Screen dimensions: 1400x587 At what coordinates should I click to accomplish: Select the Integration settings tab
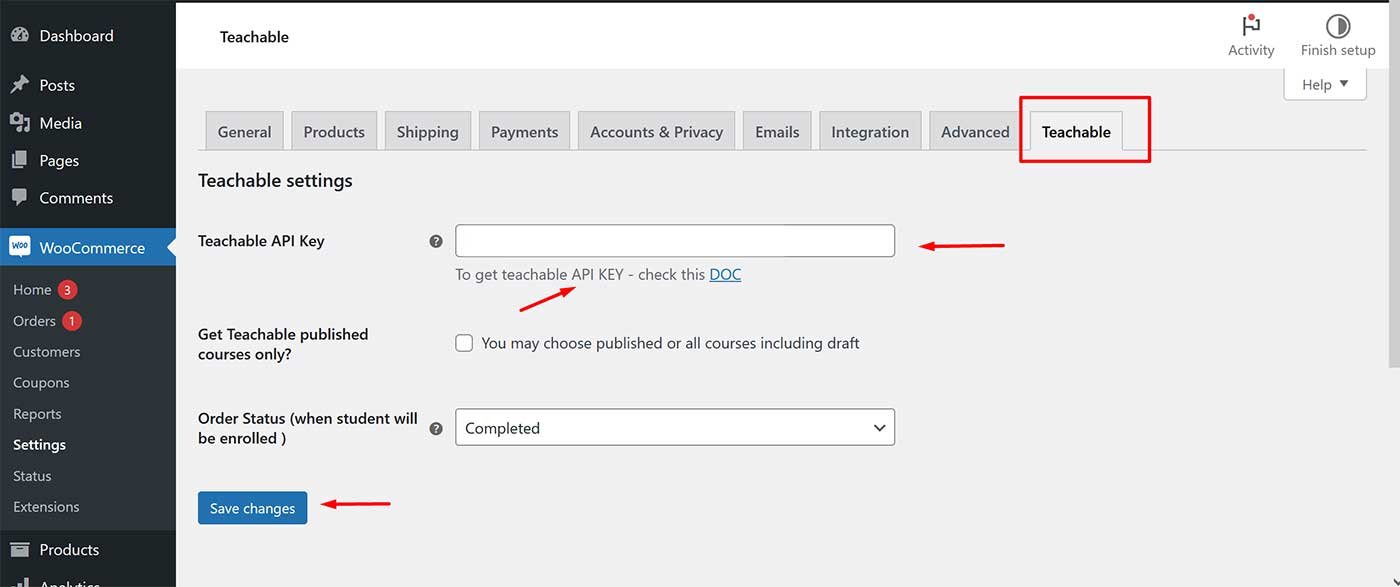[x=869, y=132]
